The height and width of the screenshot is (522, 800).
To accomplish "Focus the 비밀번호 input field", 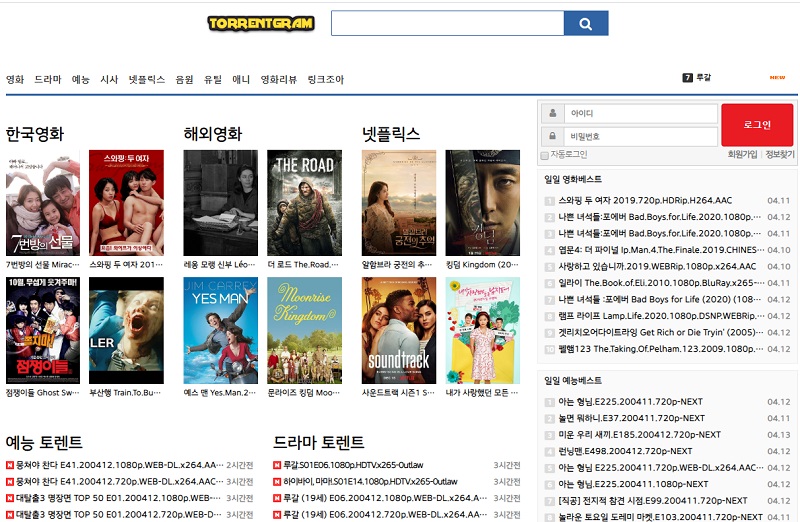I will (x=641, y=136).
